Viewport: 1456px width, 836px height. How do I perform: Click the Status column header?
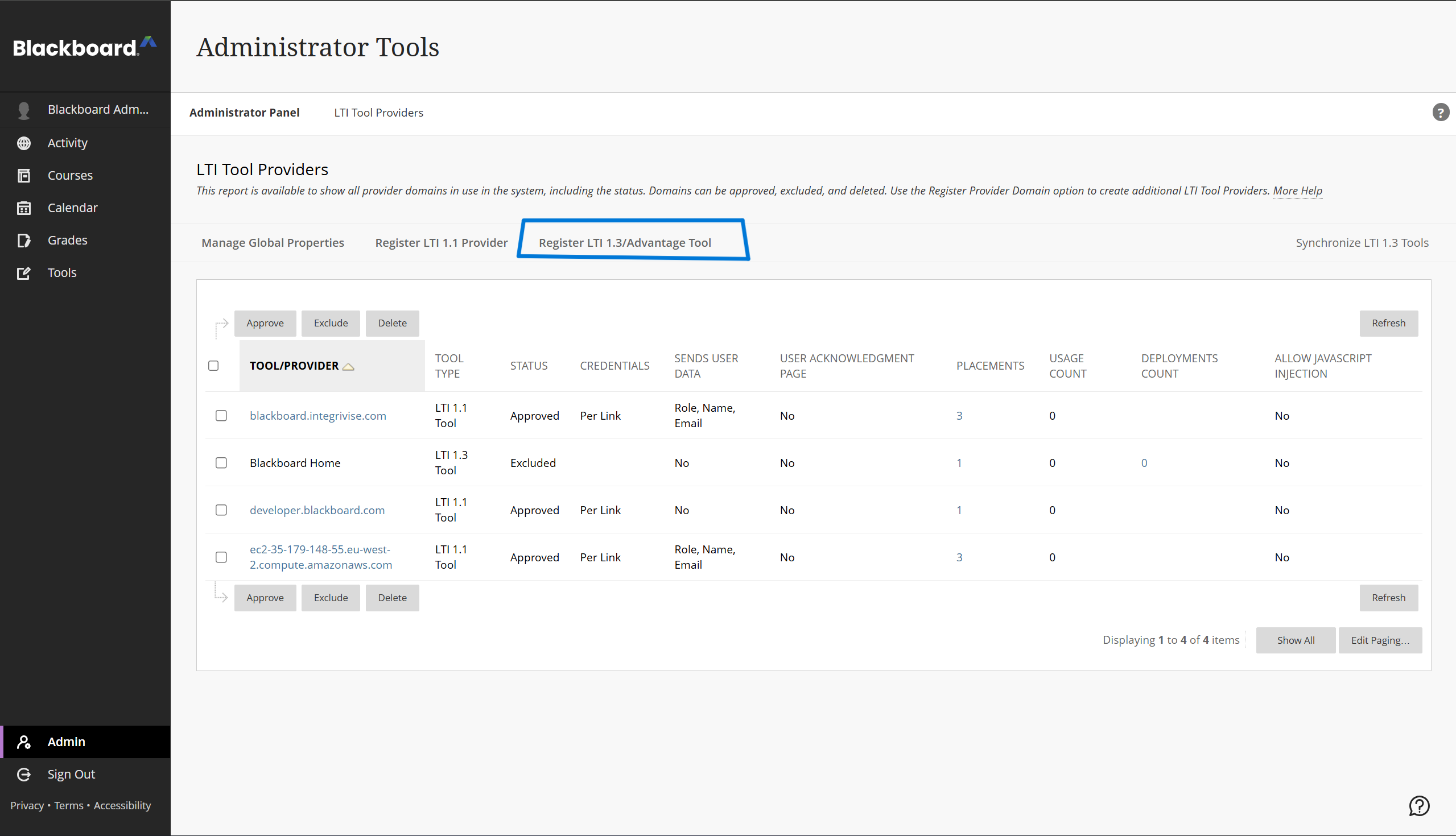(529, 366)
